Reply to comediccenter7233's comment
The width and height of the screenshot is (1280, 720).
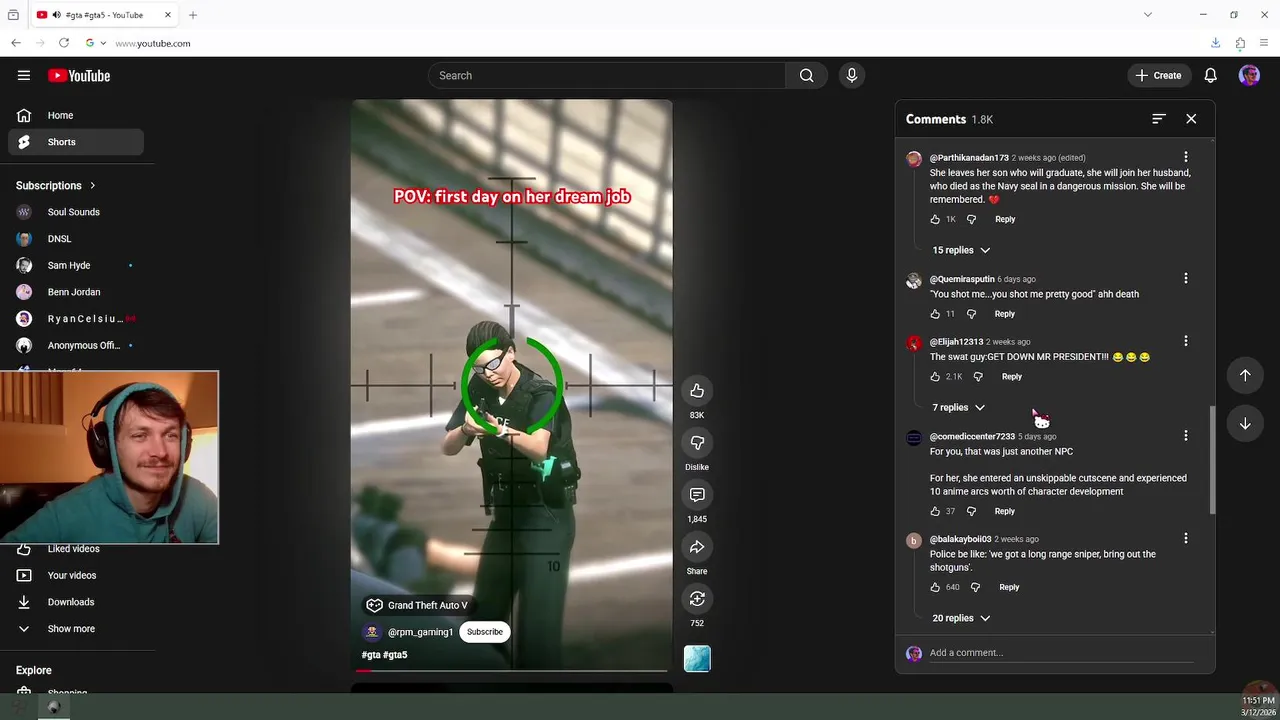click(x=1005, y=511)
